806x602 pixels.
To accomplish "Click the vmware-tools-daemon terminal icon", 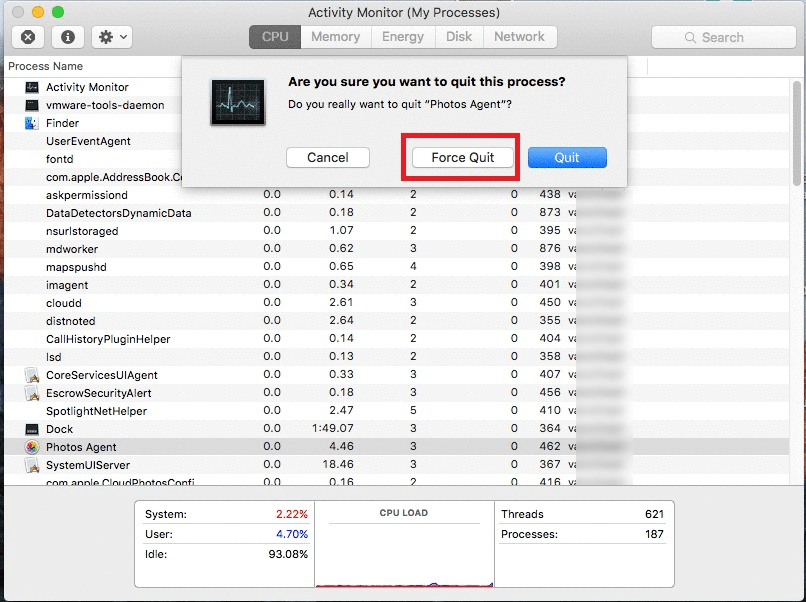I will [32, 105].
